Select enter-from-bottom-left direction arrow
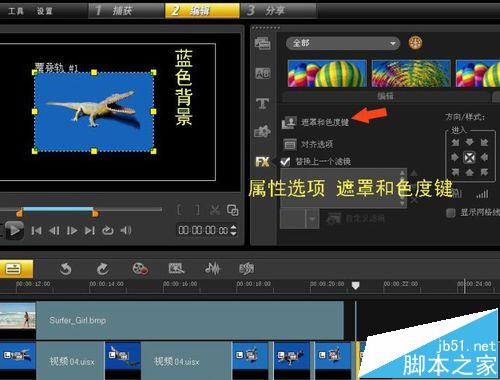The image size is (500, 380). [455, 172]
